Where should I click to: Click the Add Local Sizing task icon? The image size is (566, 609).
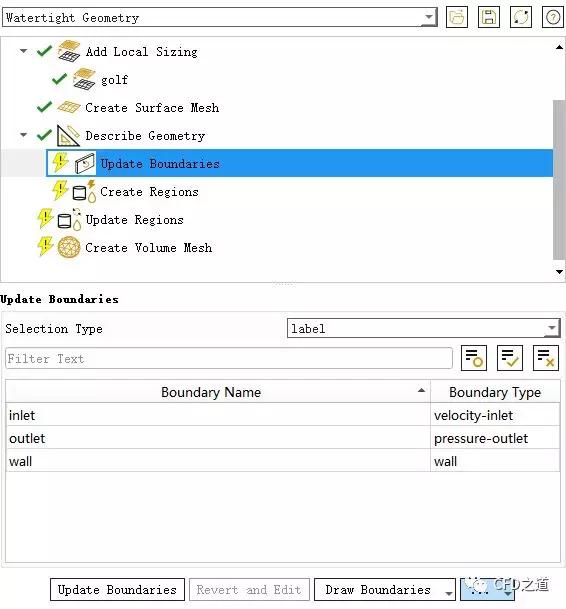tap(69, 51)
